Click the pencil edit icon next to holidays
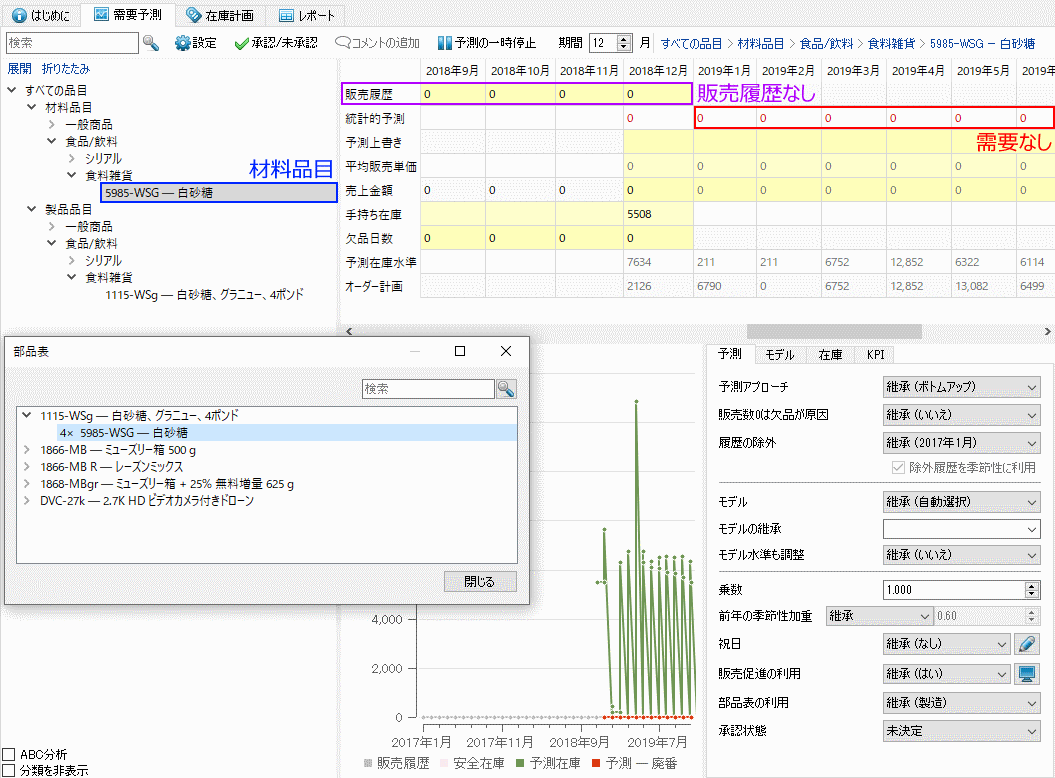Screen dimensions: 1055x778 click(1027, 644)
